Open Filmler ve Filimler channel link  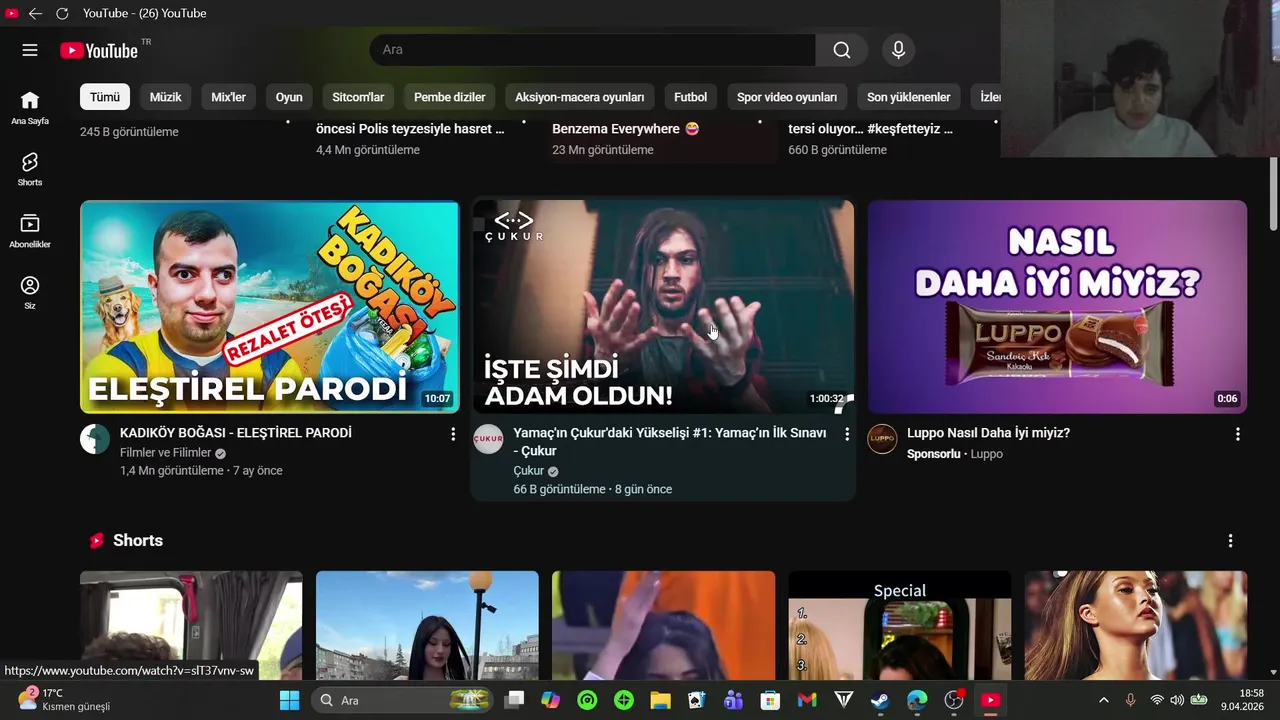coord(166,452)
